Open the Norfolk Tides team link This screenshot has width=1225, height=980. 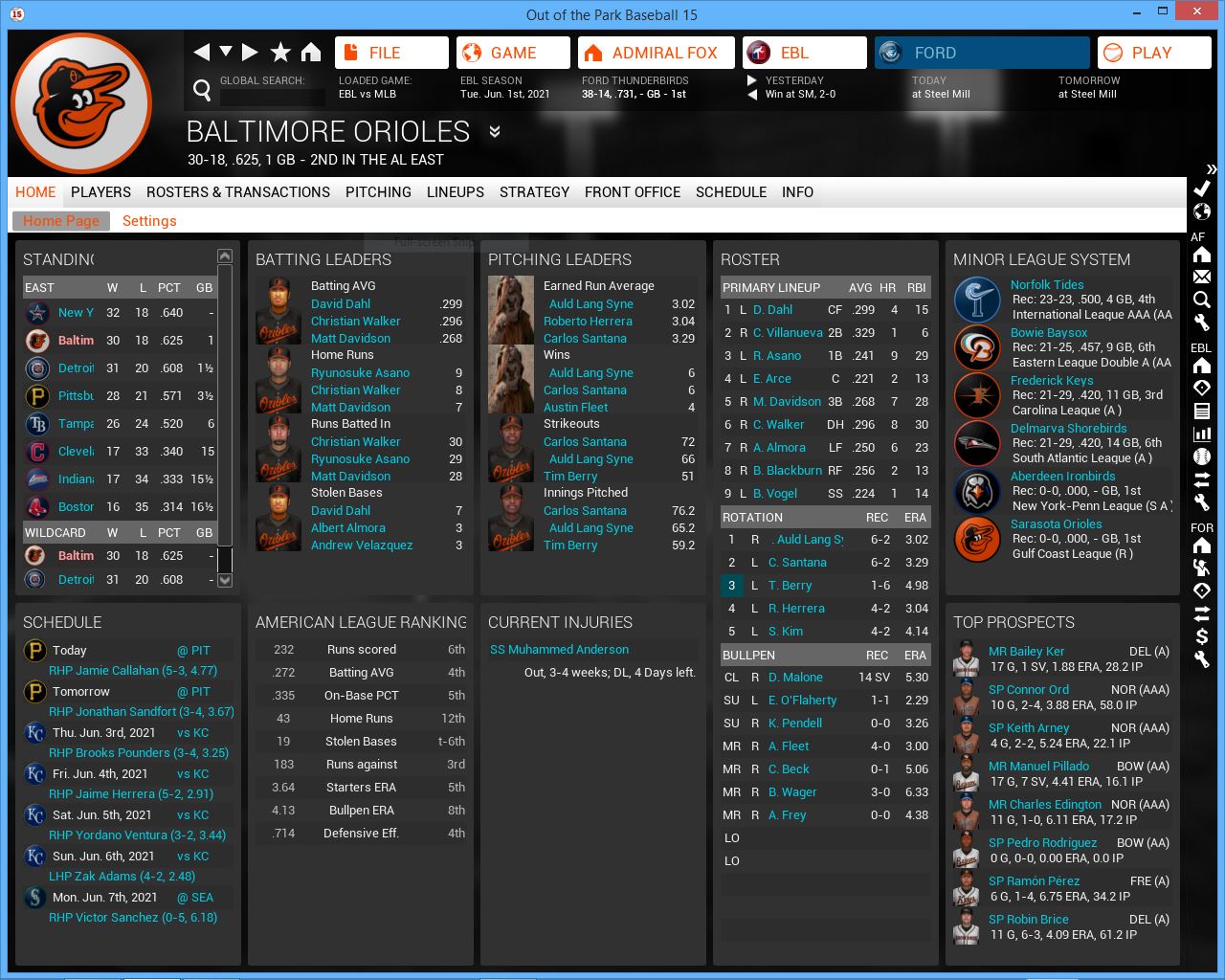pyautogui.click(x=1047, y=284)
